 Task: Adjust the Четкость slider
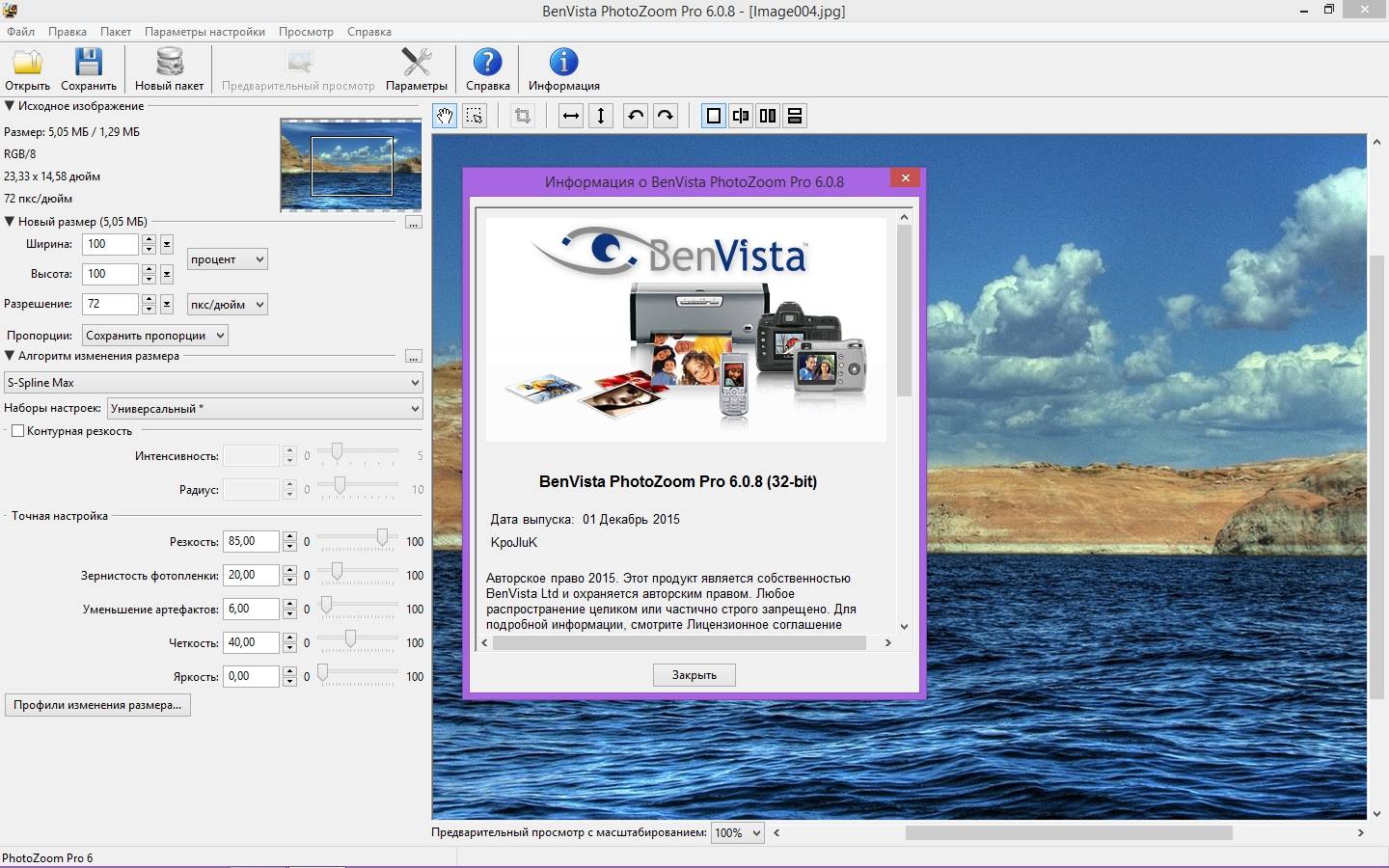(x=350, y=638)
